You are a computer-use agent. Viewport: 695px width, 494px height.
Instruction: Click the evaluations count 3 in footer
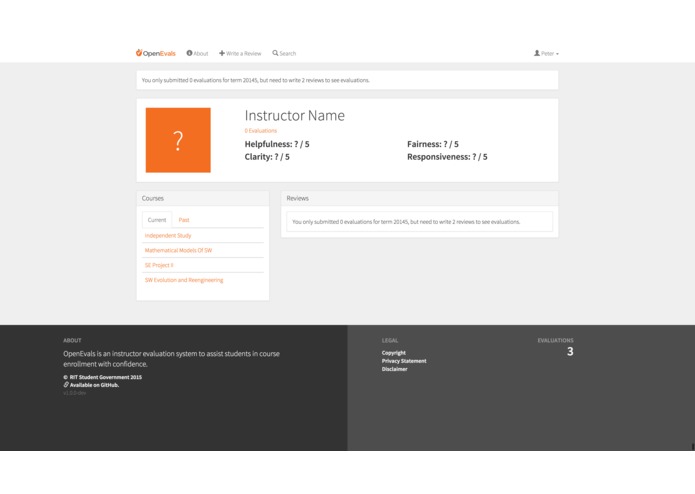[x=570, y=351]
